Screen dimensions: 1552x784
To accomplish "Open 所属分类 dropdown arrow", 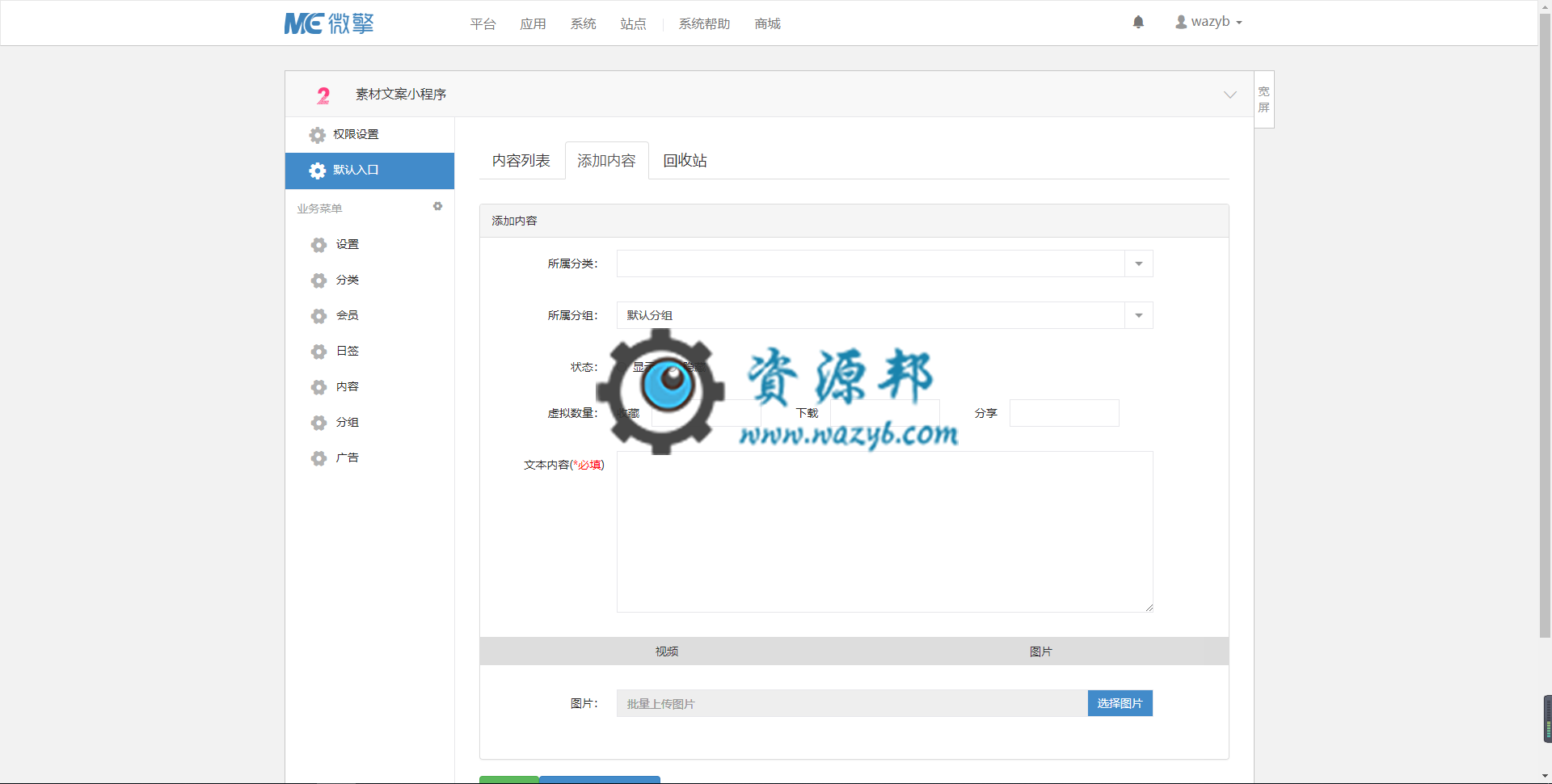I will click(1138, 263).
